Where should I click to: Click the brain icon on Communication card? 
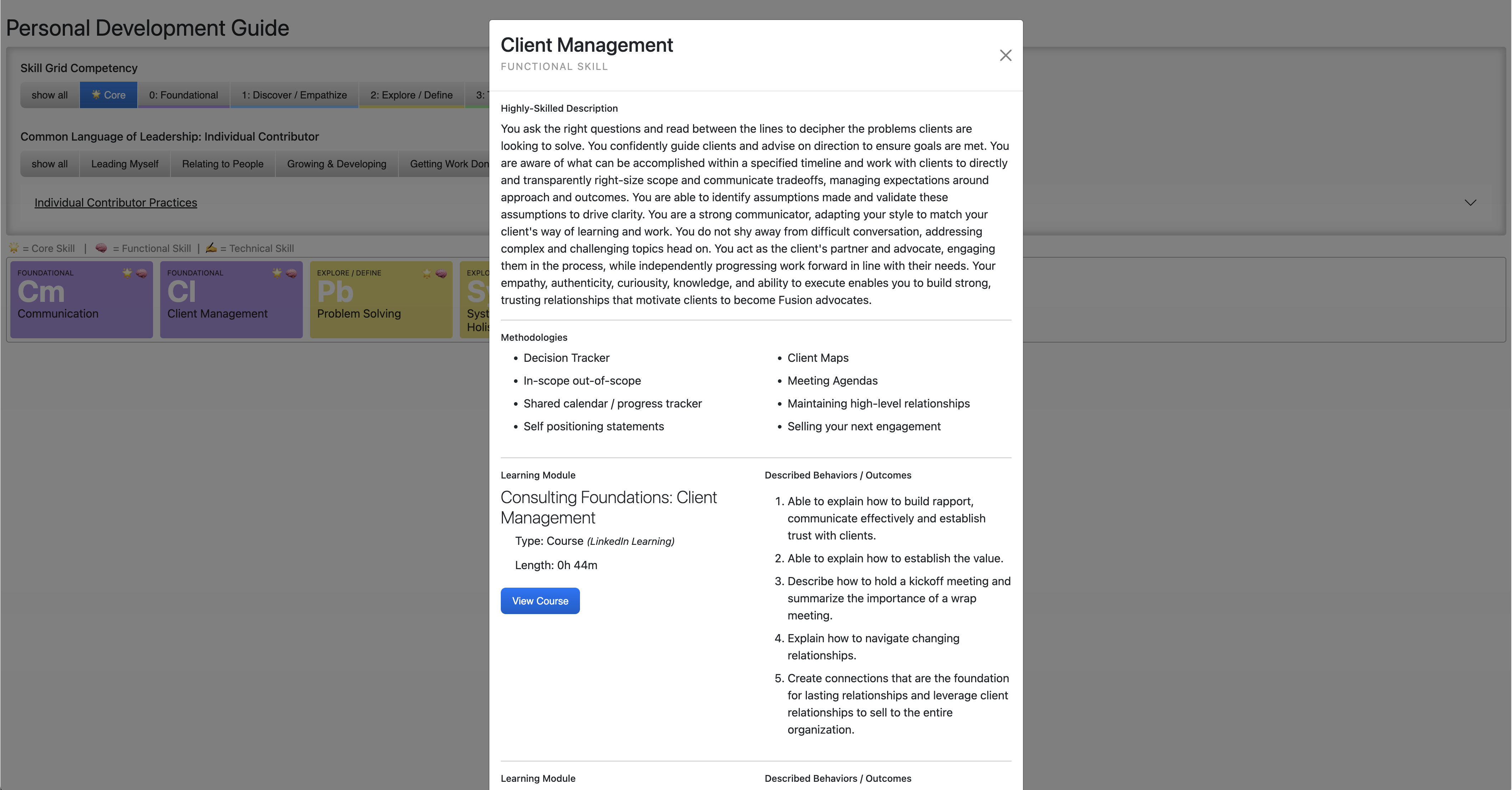142,273
